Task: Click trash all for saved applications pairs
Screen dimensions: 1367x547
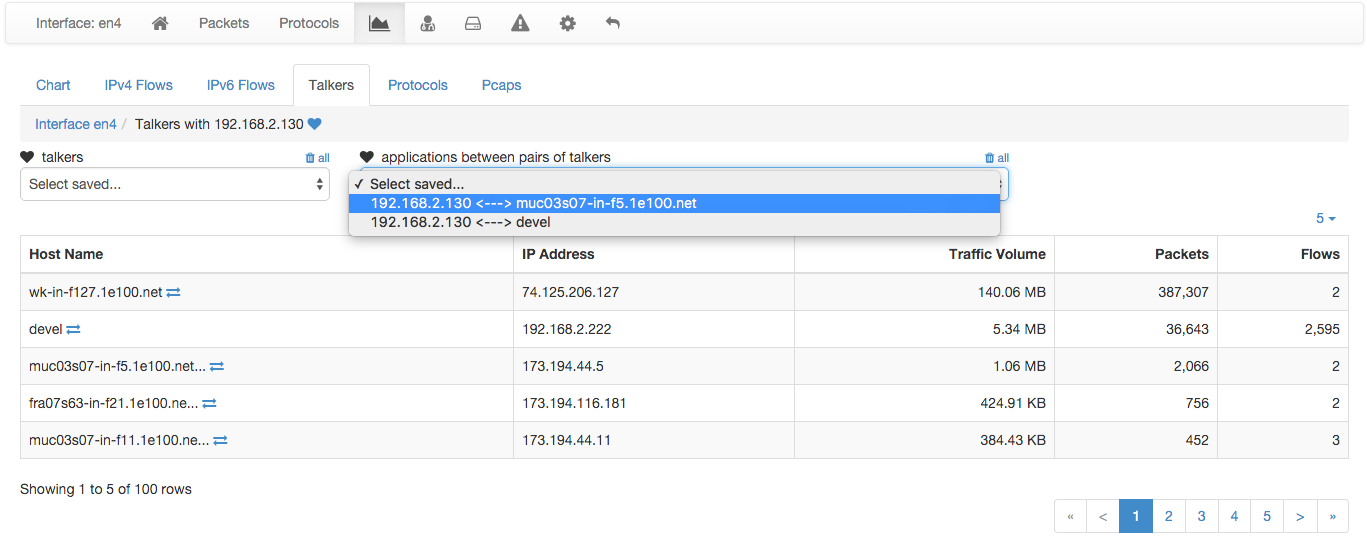Action: (997, 158)
